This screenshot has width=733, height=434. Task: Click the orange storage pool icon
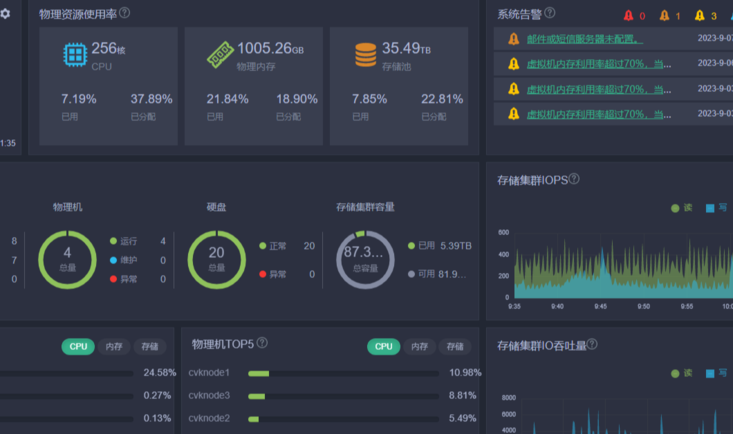[x=366, y=55]
